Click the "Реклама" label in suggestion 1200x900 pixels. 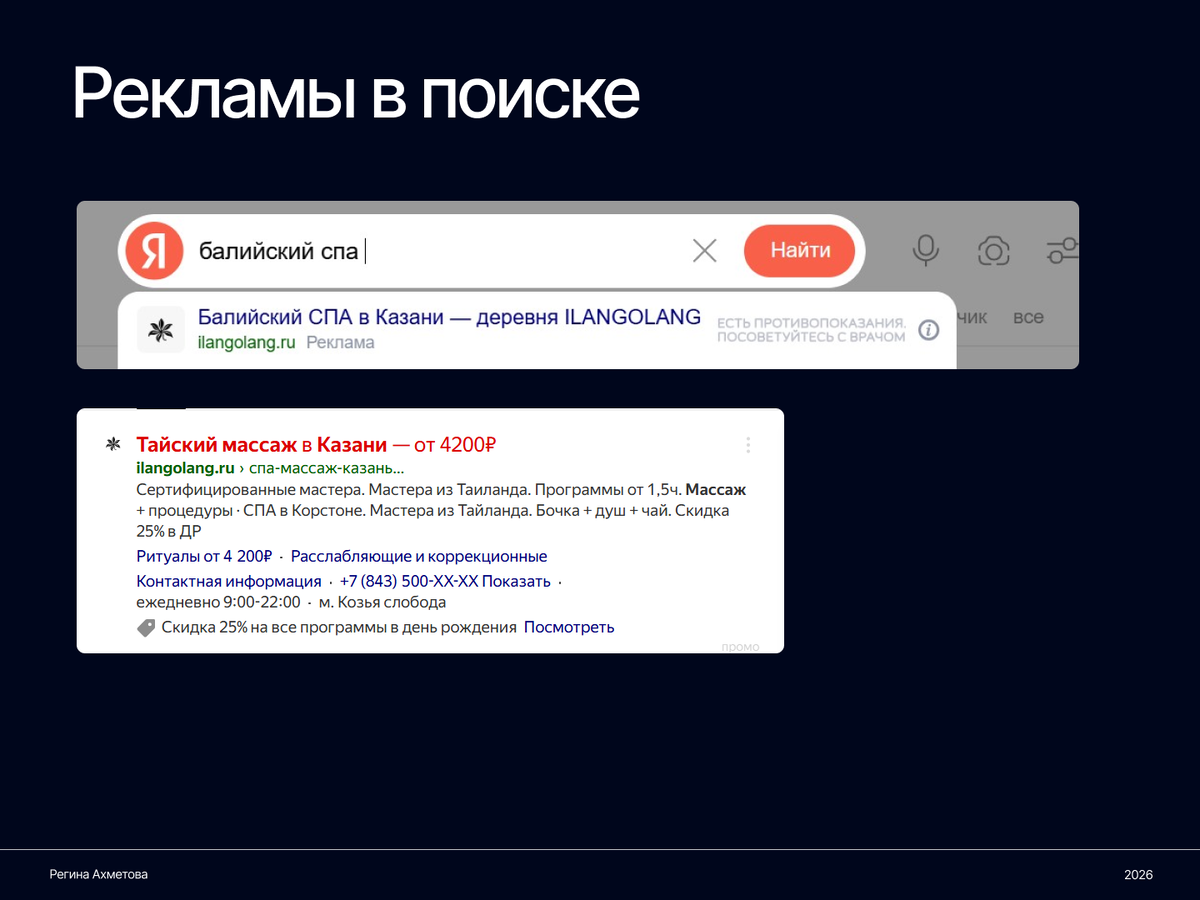click(x=340, y=342)
